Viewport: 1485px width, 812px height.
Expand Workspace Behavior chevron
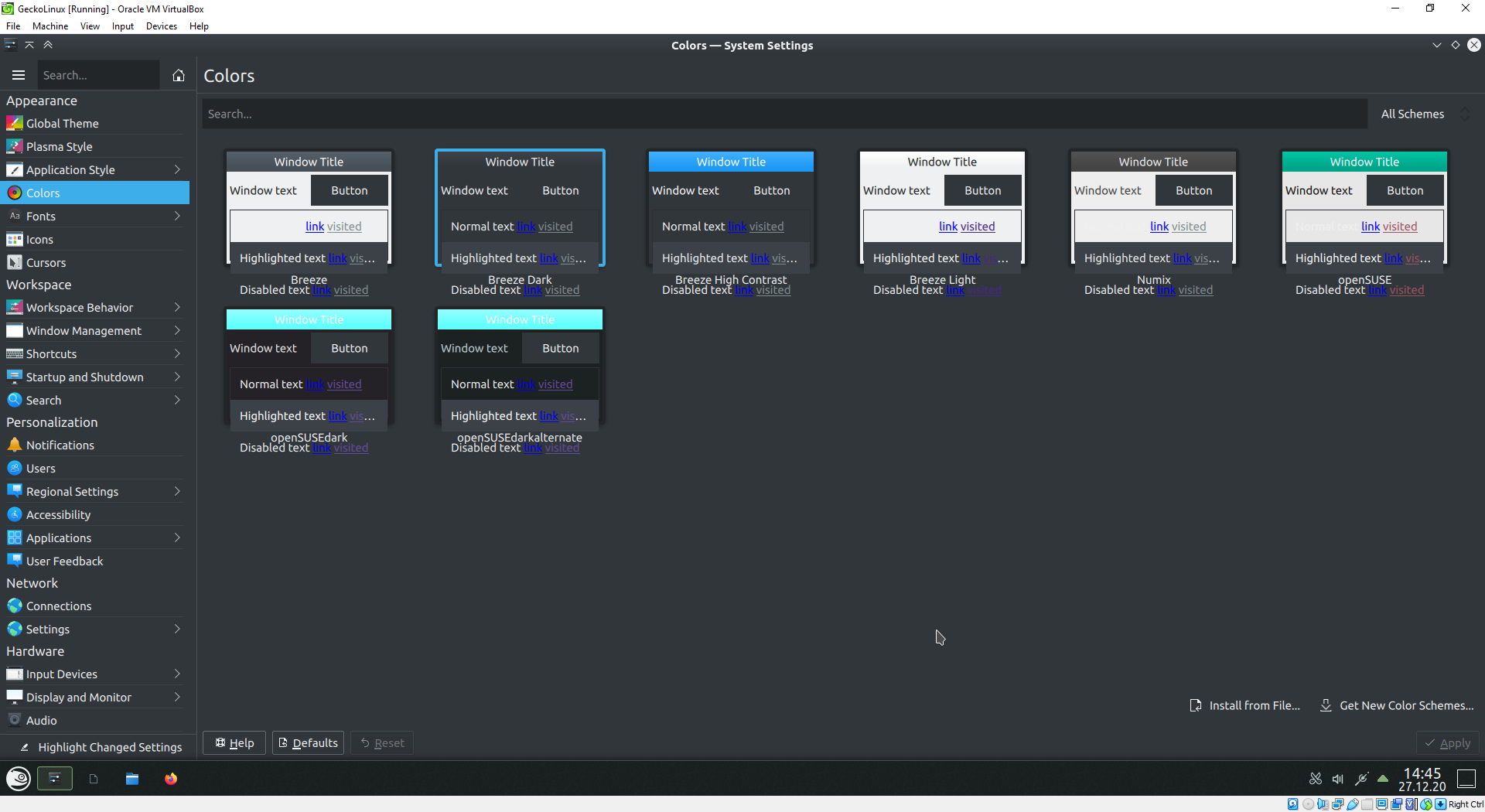pos(177,308)
